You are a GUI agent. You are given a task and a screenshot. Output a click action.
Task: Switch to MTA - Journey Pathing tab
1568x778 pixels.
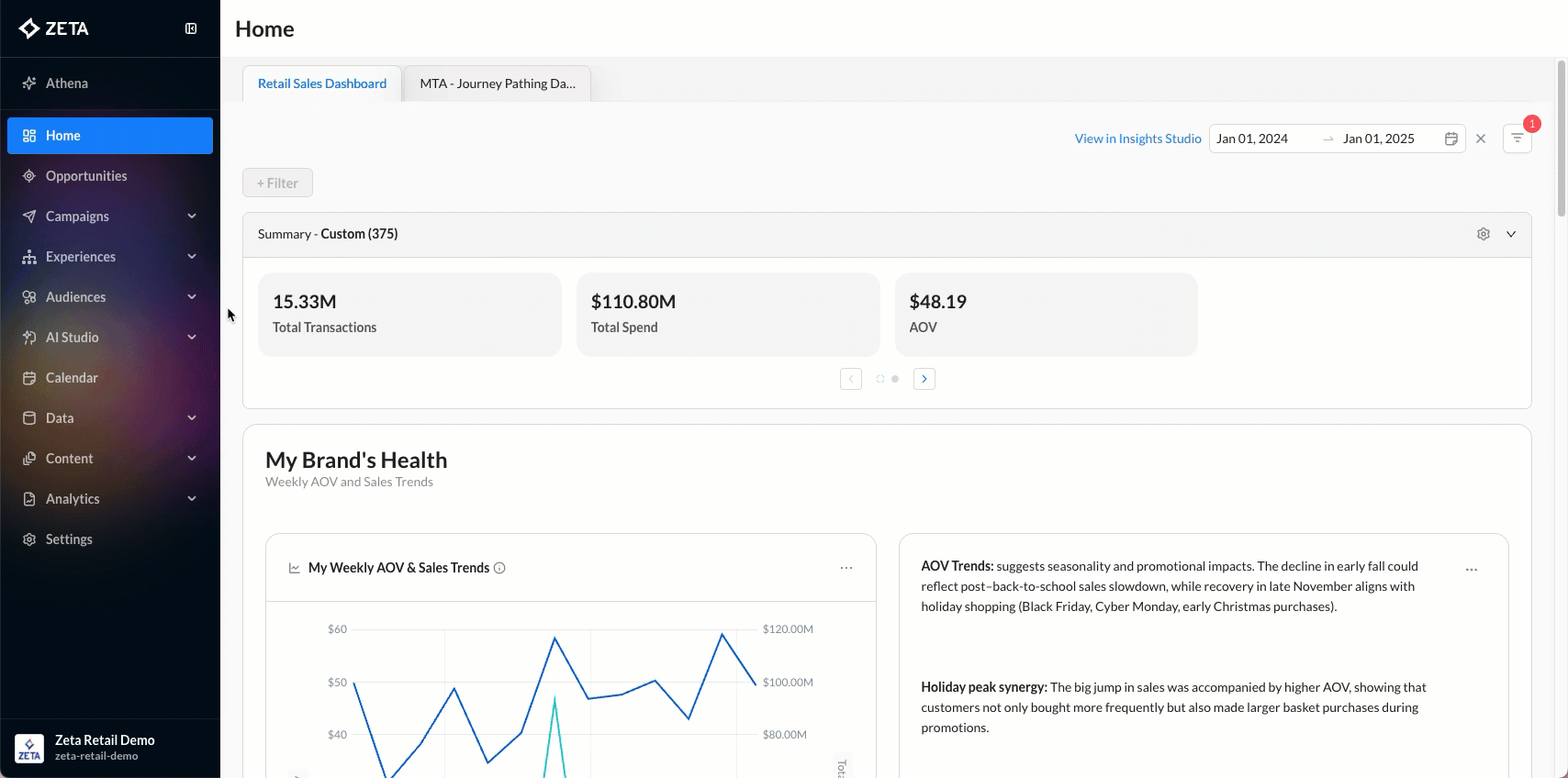click(498, 83)
